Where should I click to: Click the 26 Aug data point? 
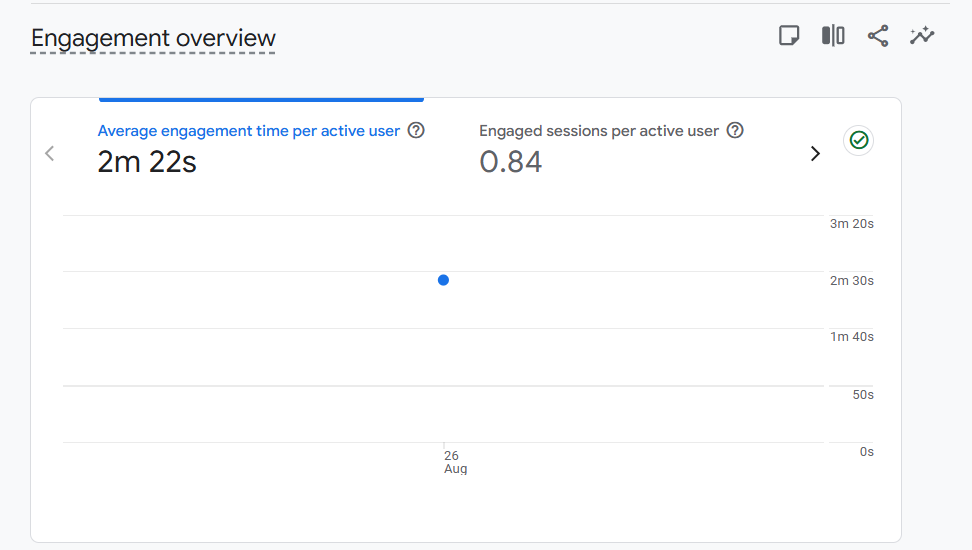click(x=443, y=280)
